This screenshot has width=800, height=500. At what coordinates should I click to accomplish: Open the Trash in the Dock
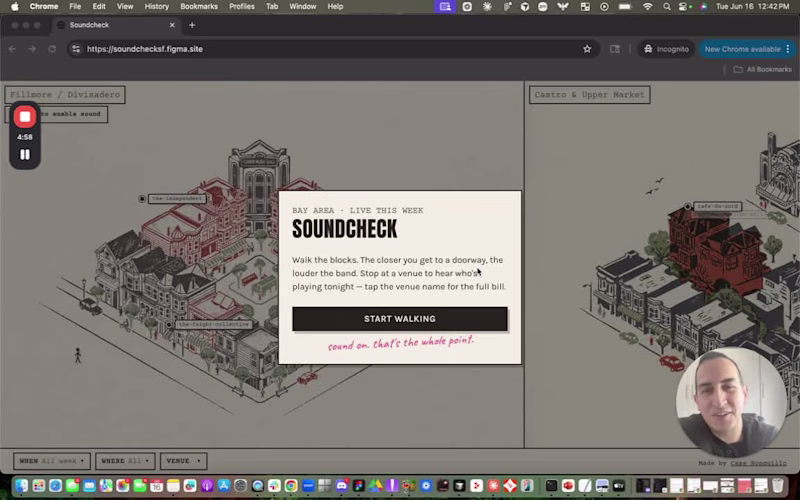pos(777,486)
